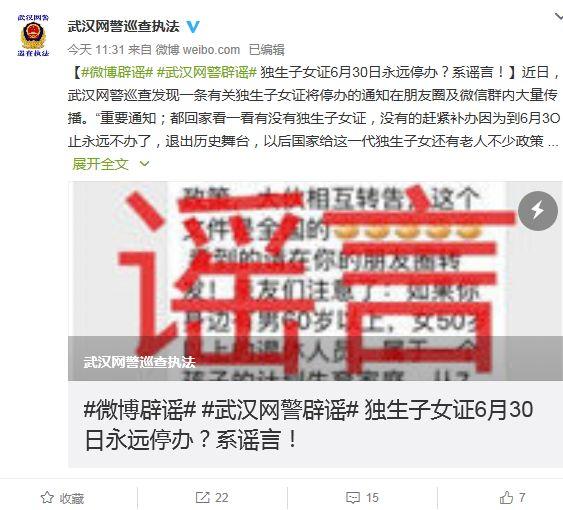Open the article card headline 独生子女证6月30日永远停办
Image resolution: width=563 pixels, height=510 pixels.
pos(308,425)
